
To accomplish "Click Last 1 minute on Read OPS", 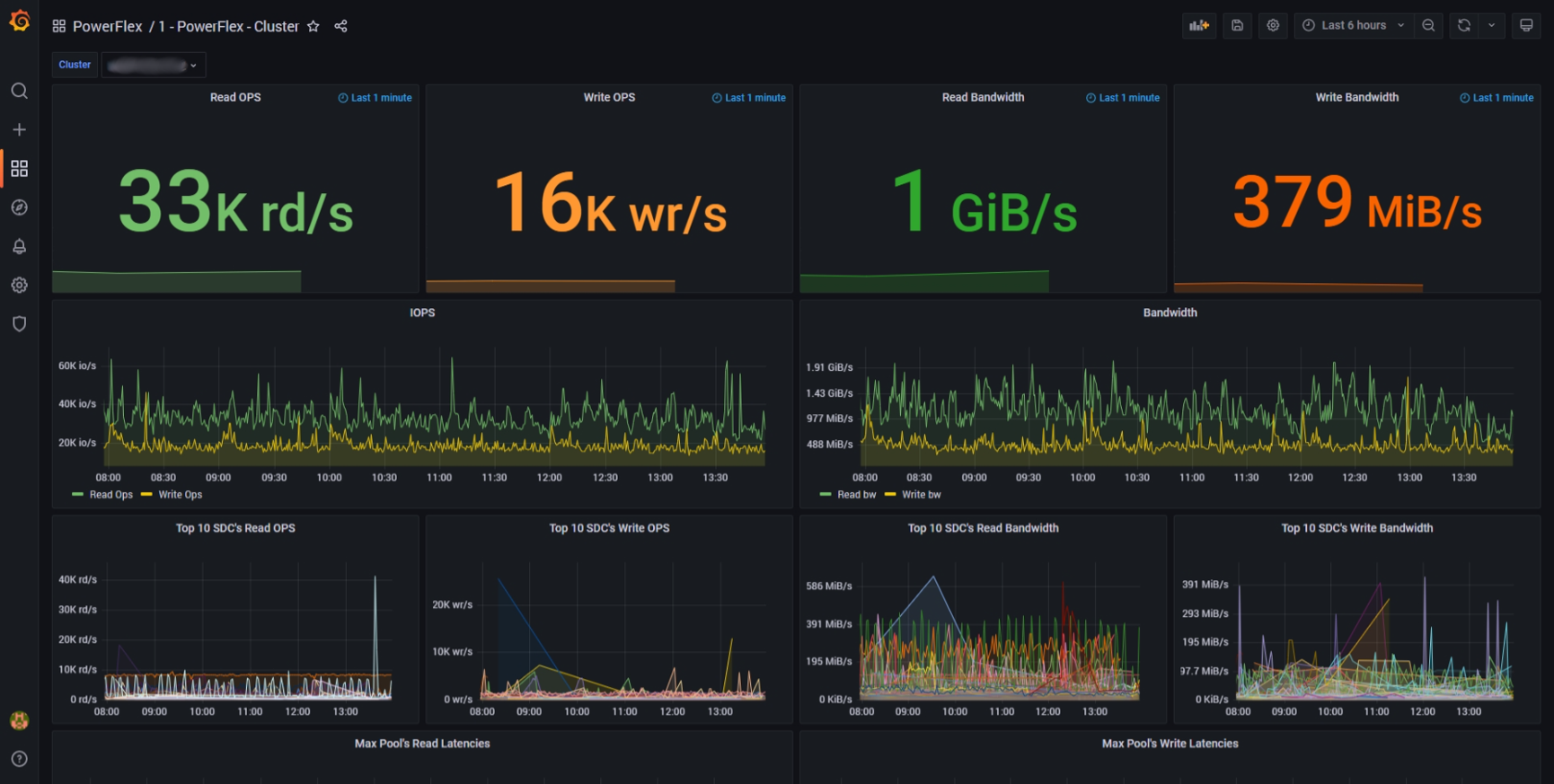I will 375,98.
